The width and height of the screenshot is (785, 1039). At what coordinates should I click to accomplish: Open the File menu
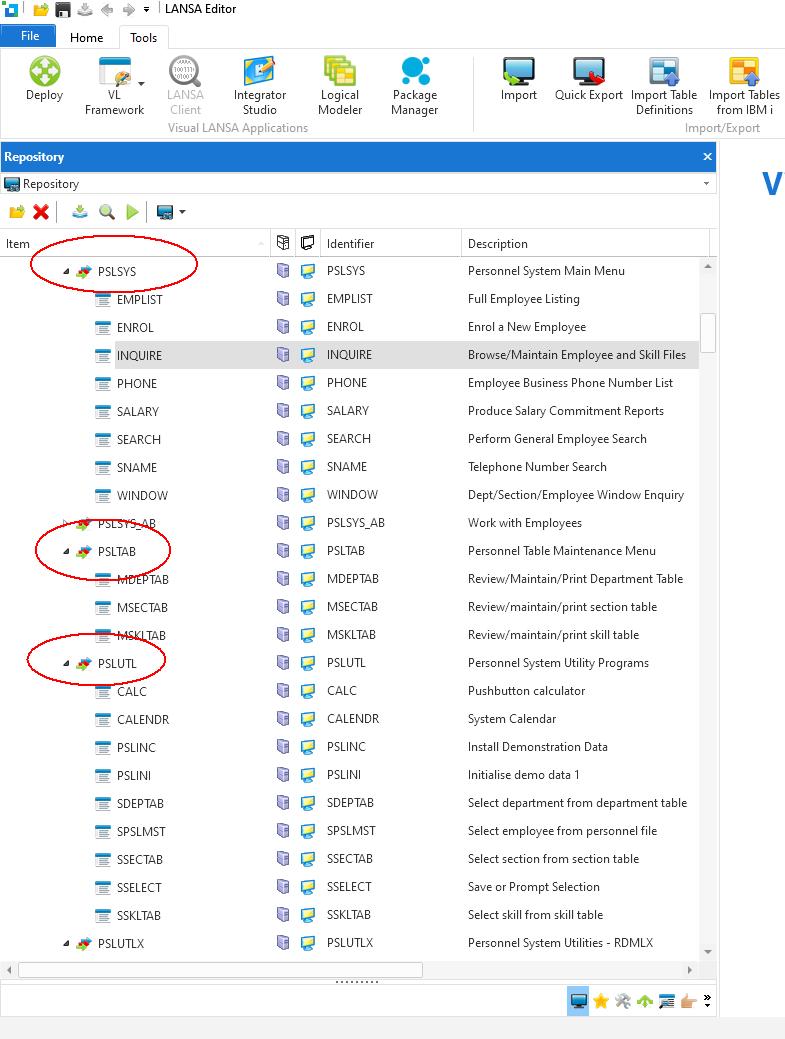[30, 36]
